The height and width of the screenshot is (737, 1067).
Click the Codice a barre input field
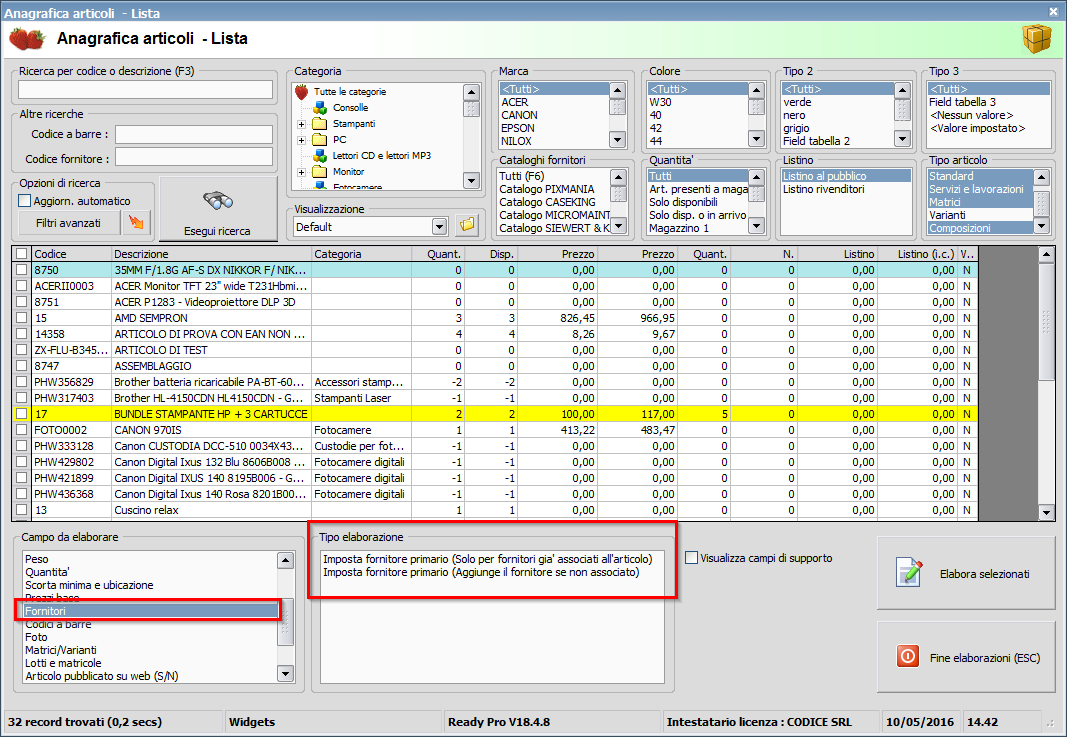[193, 134]
